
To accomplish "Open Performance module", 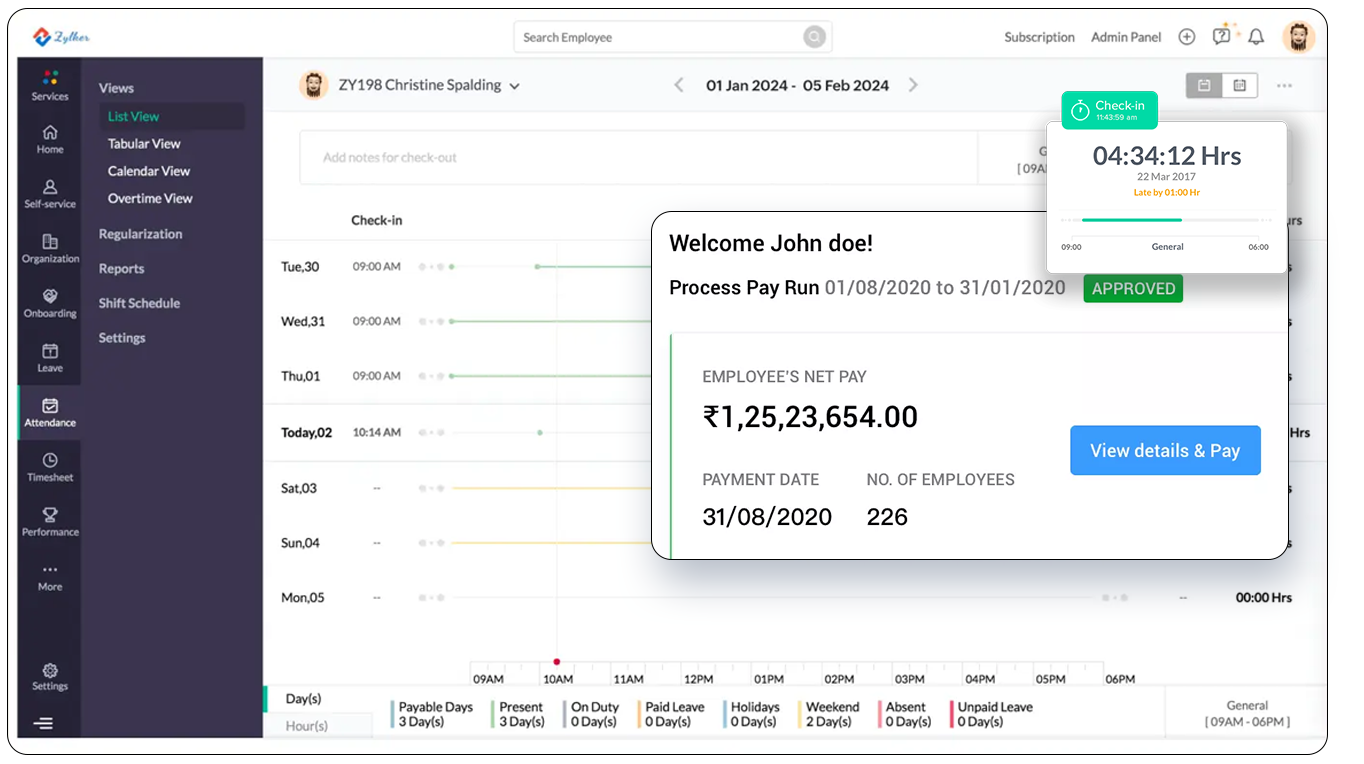I will tap(50, 522).
